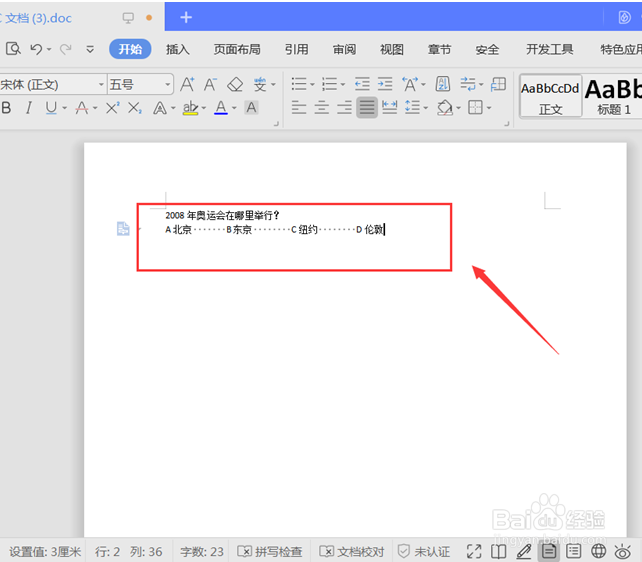Viewport: 642px width, 562px height.
Task: Expand the 五号 font size dropdown
Action: point(168,85)
